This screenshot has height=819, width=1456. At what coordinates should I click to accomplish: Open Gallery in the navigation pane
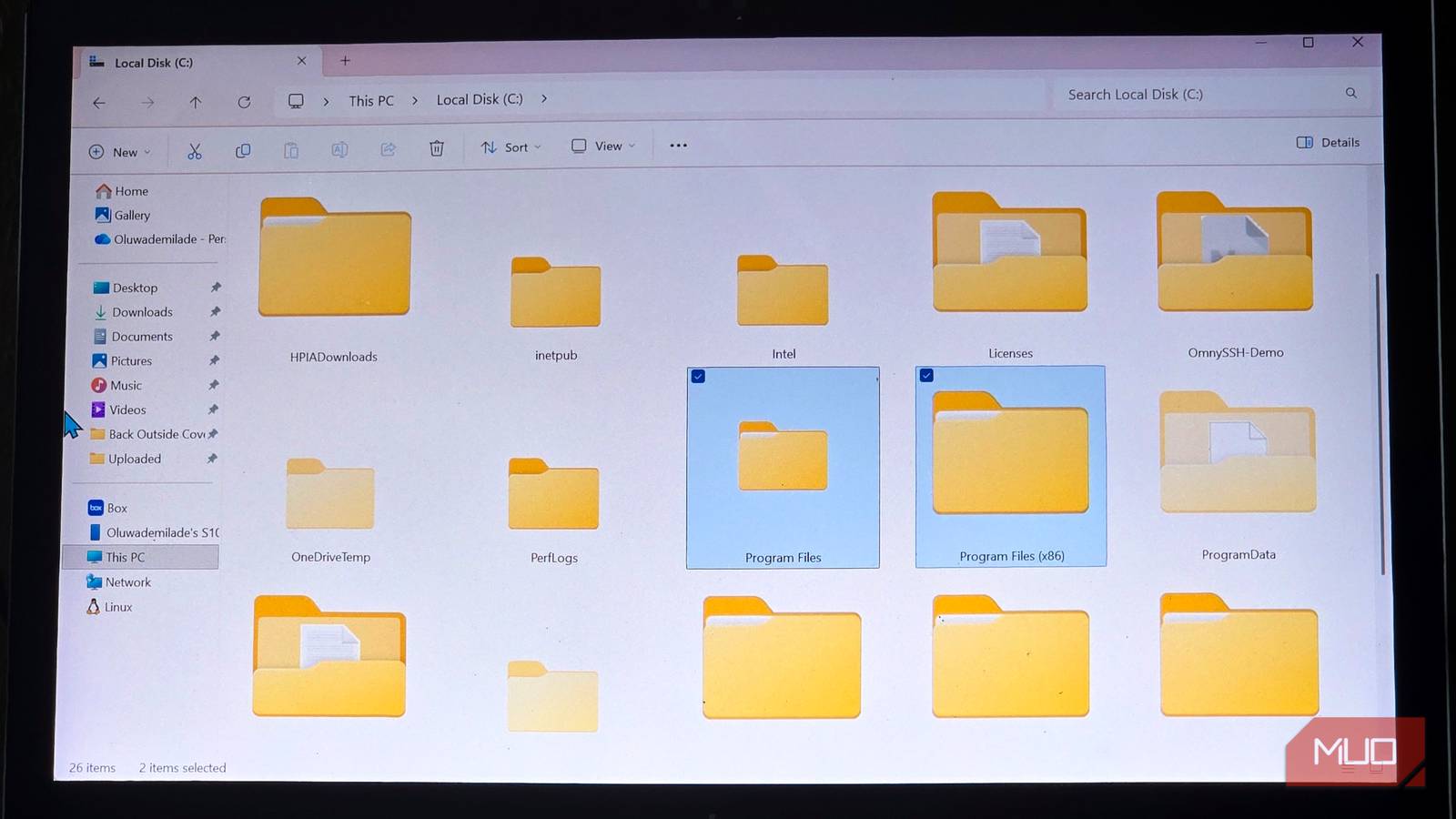click(x=122, y=215)
